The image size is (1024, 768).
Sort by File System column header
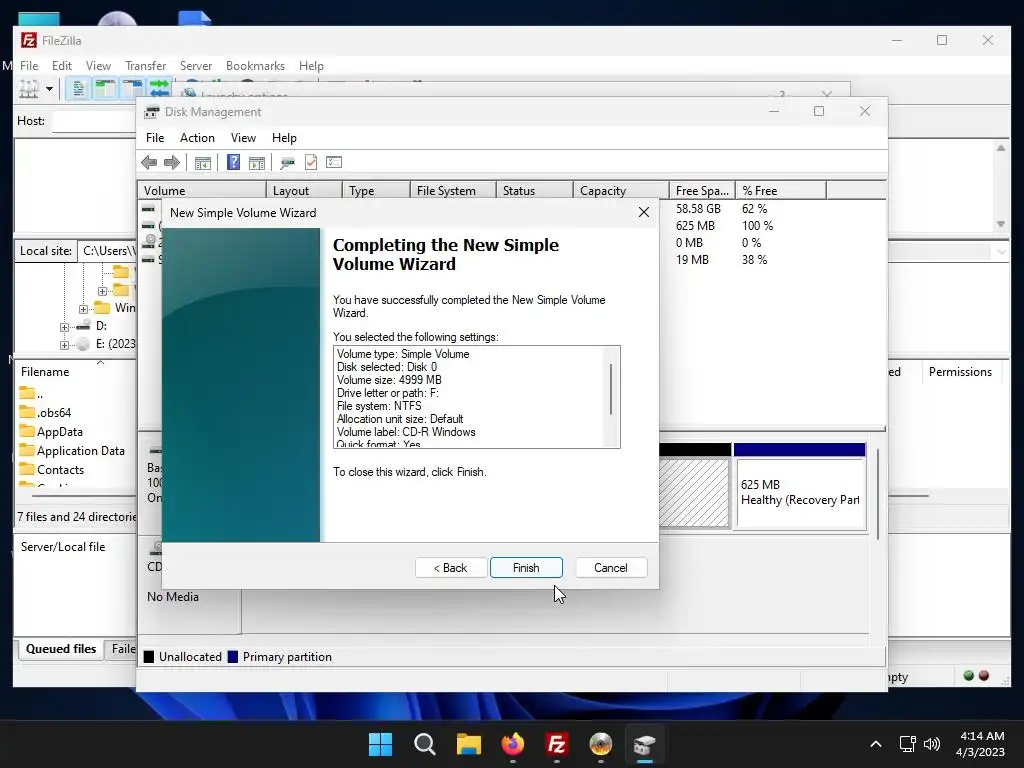pyautogui.click(x=453, y=191)
